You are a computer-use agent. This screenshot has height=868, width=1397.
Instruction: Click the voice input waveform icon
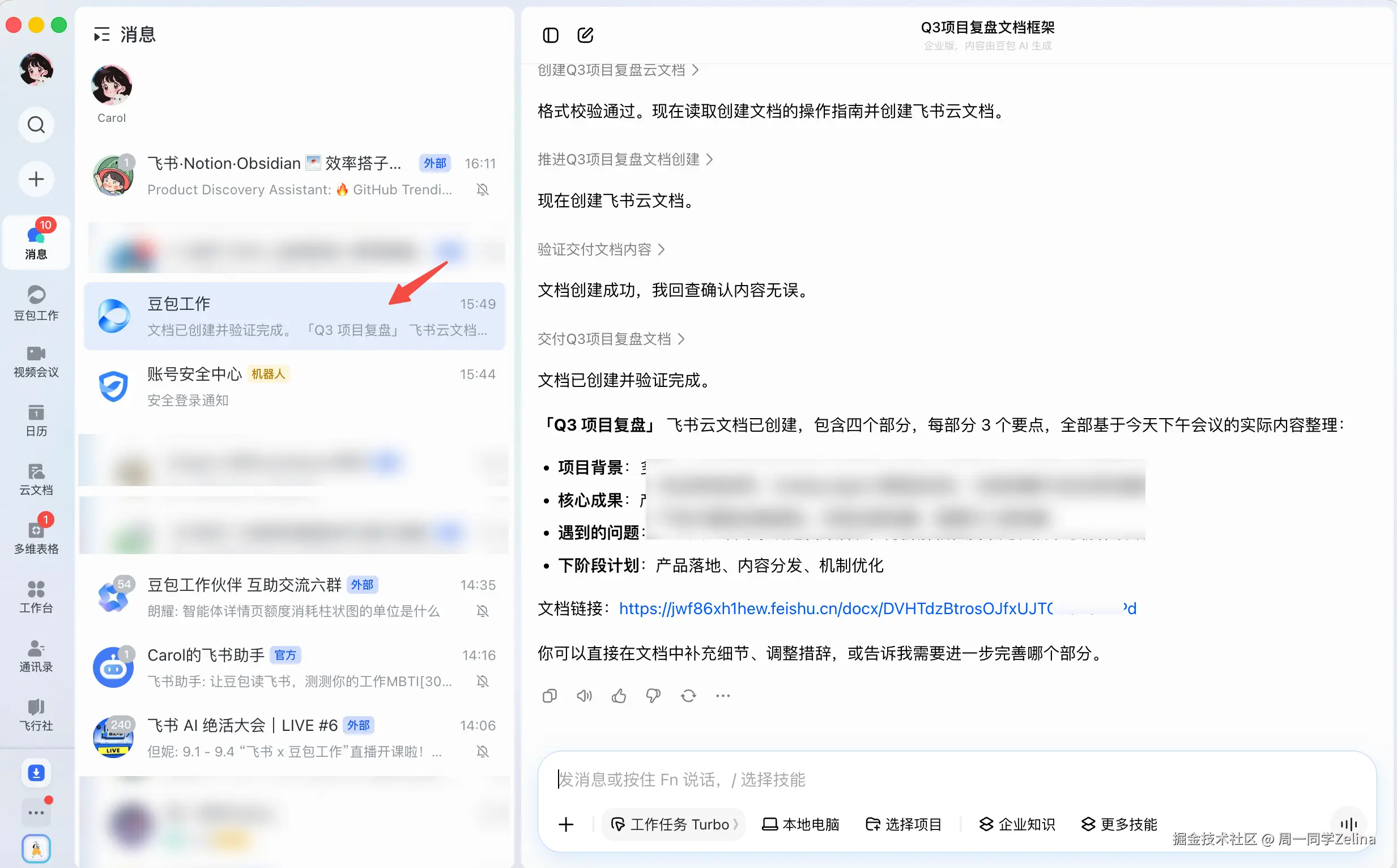tap(1348, 824)
